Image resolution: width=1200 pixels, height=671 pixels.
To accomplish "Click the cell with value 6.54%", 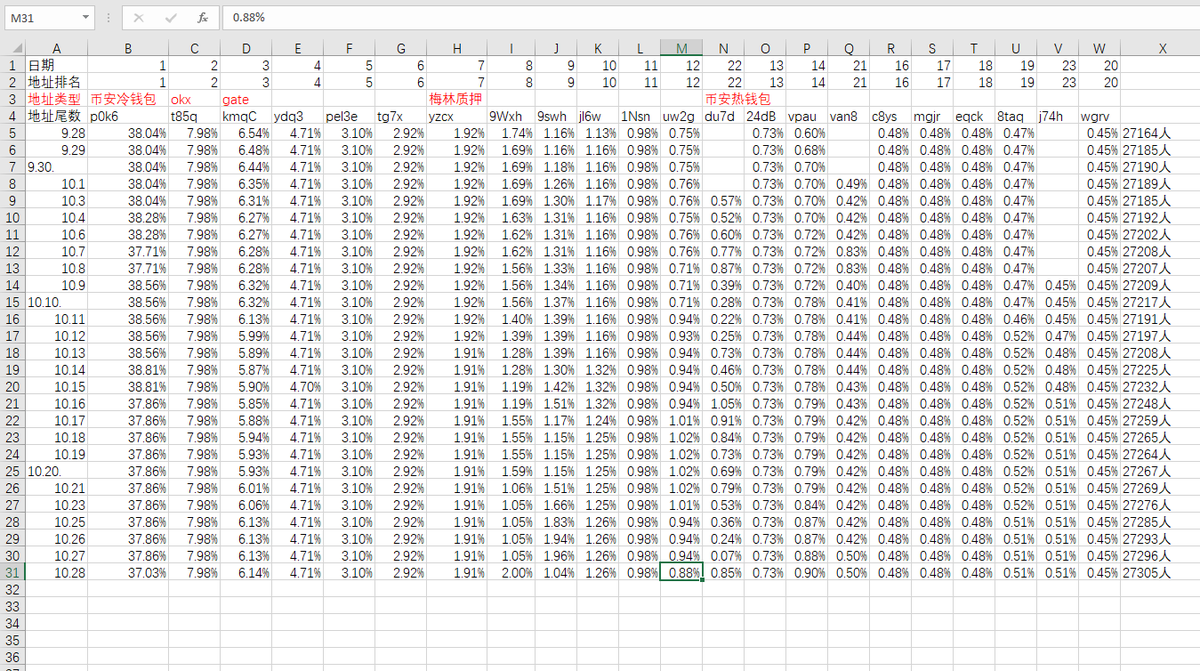I will (246, 133).
